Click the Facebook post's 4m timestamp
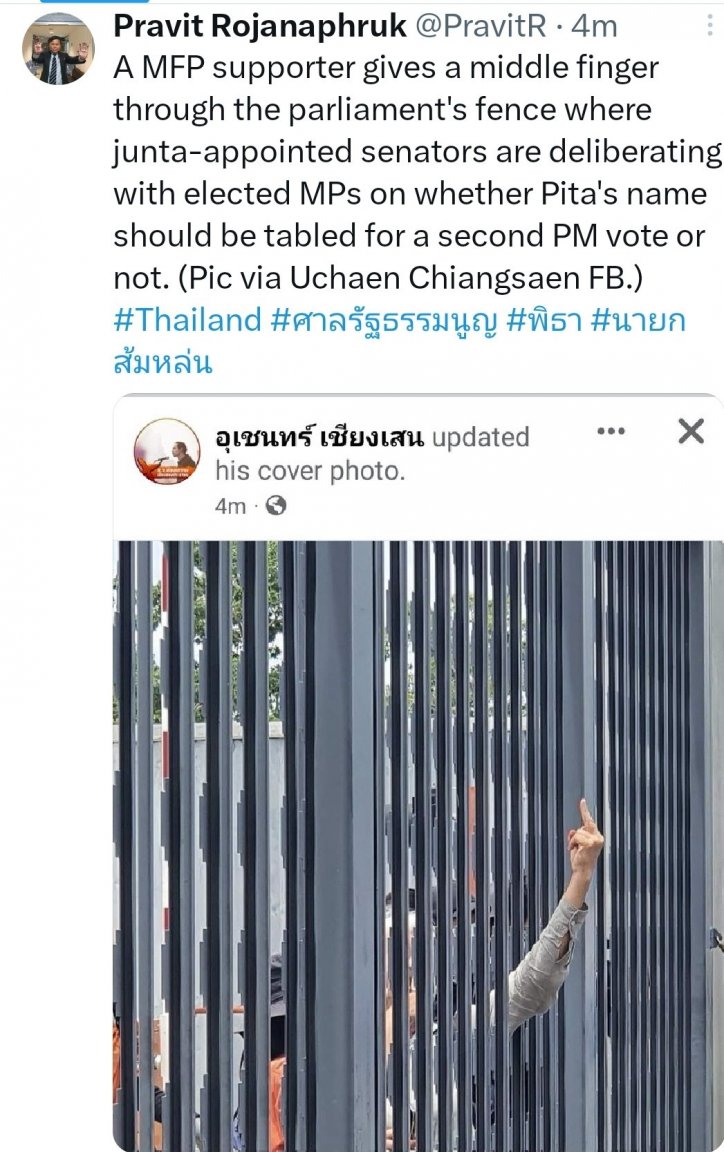The image size is (724, 1152). pos(230,506)
